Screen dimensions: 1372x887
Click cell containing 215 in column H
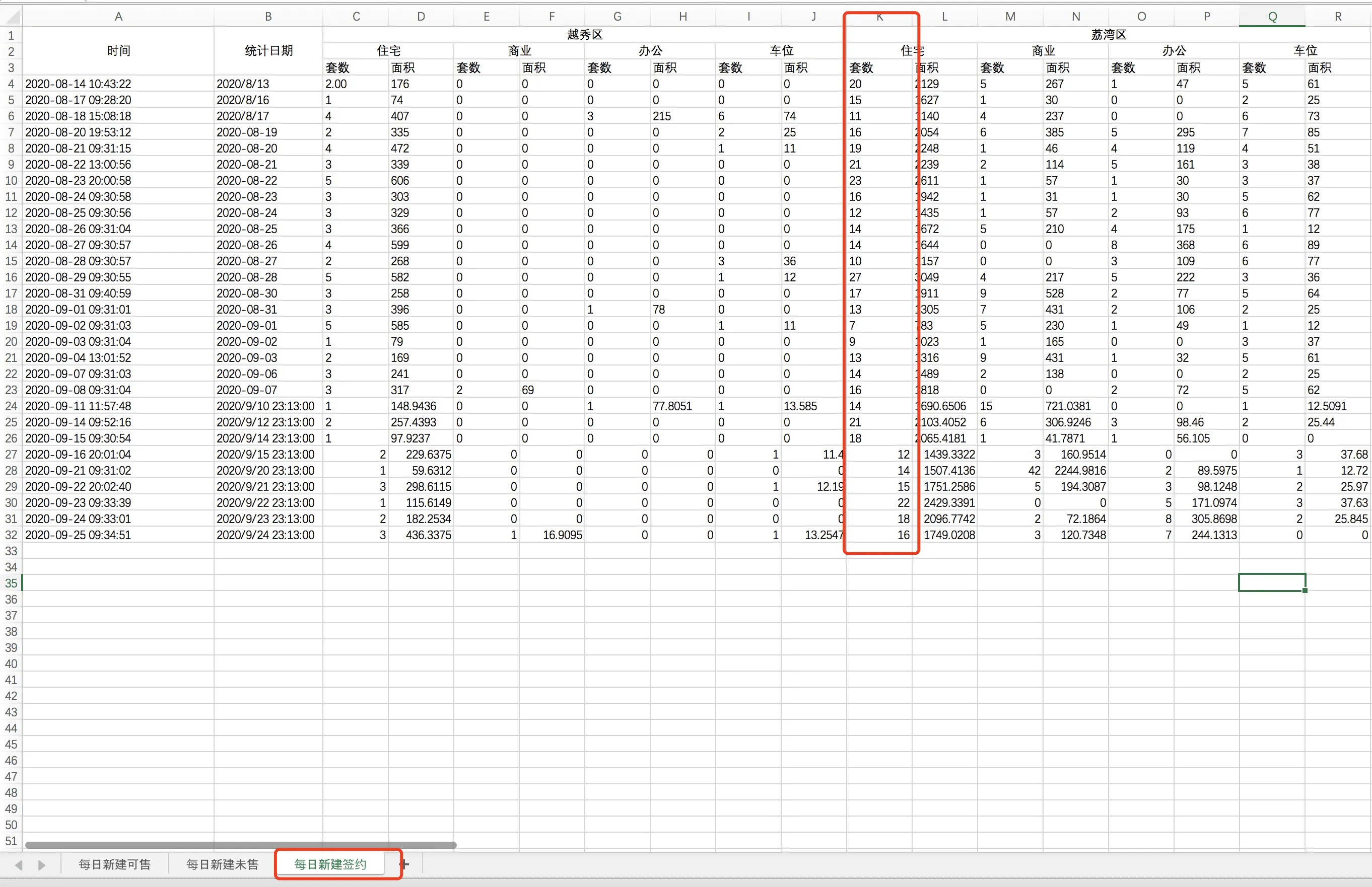click(x=683, y=116)
